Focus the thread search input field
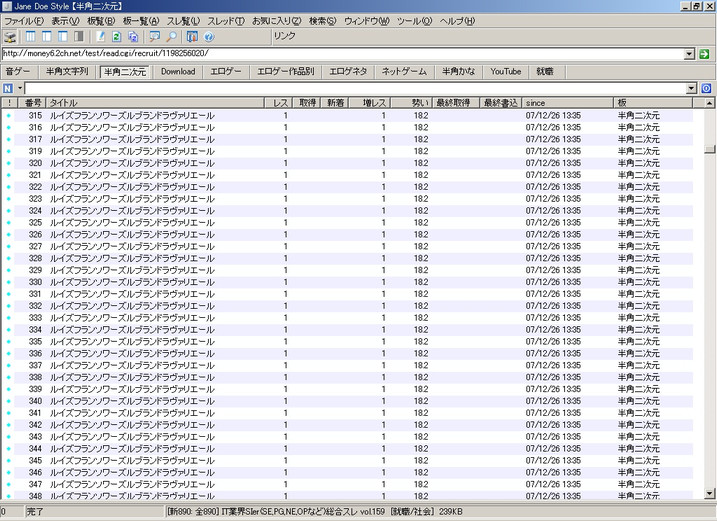 click(356, 88)
